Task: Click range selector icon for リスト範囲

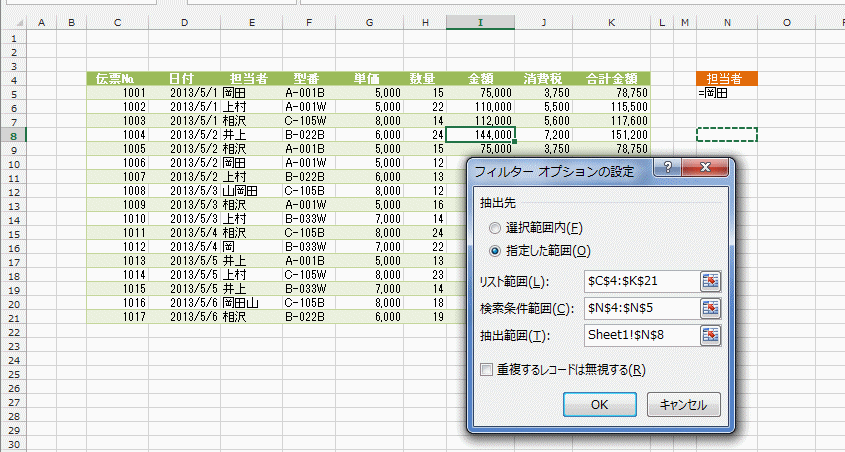Action: point(711,281)
